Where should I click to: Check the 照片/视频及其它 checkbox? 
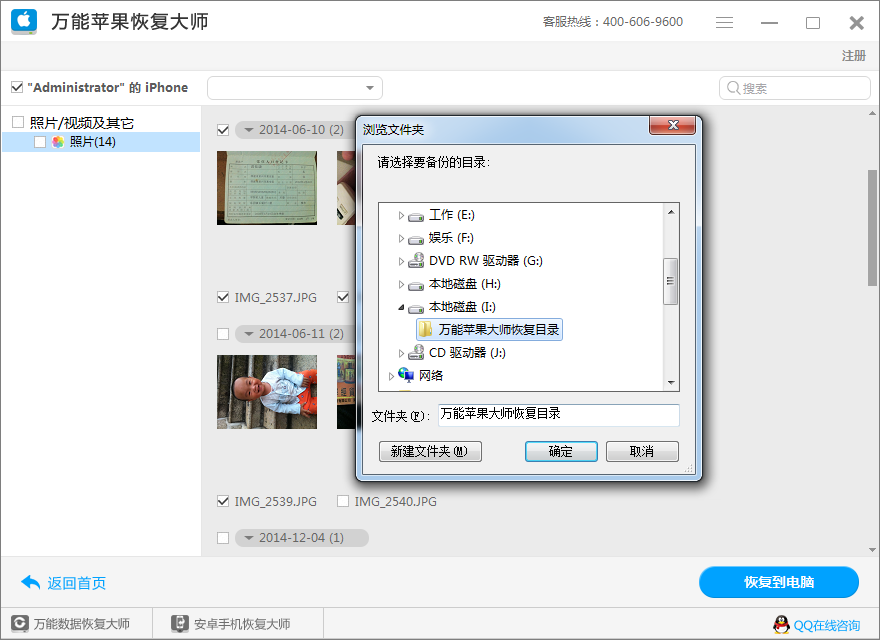point(16,122)
